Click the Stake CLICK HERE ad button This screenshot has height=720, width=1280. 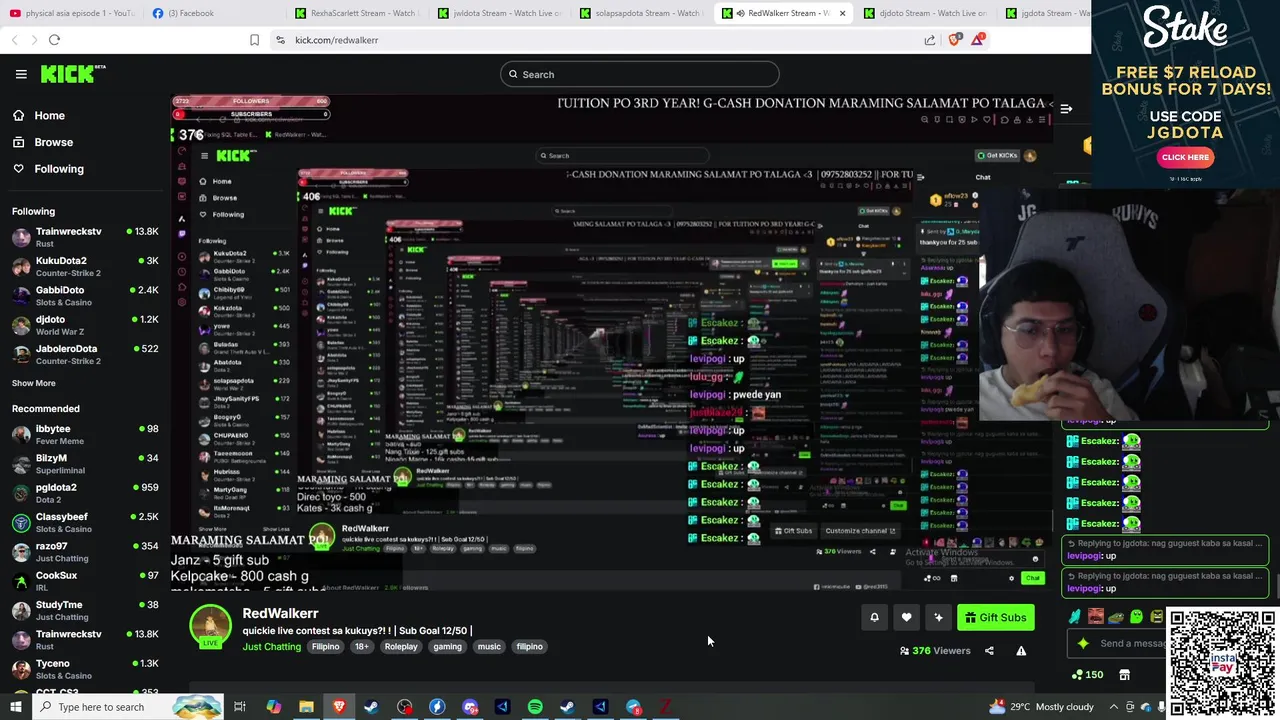pyautogui.click(x=1185, y=157)
